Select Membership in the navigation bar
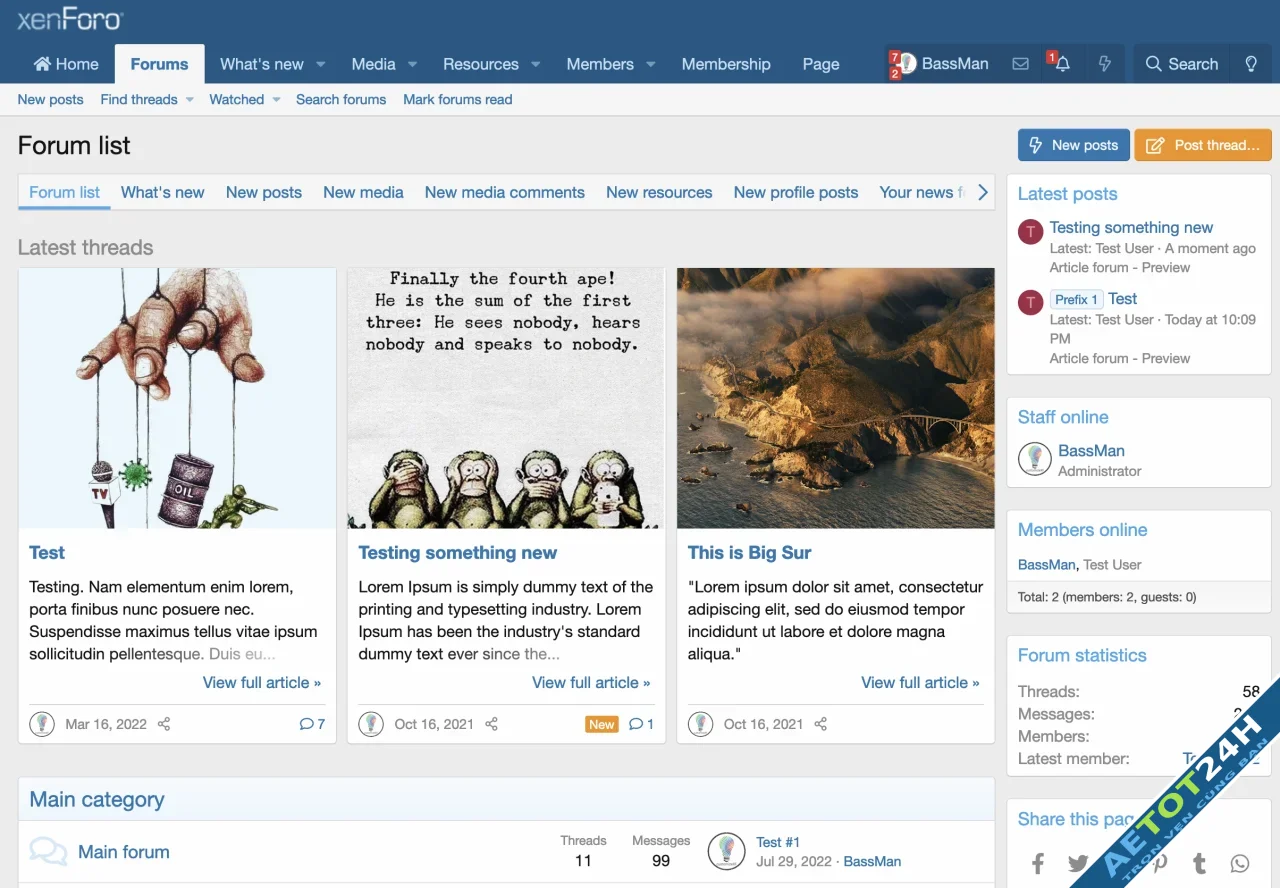 [726, 63]
